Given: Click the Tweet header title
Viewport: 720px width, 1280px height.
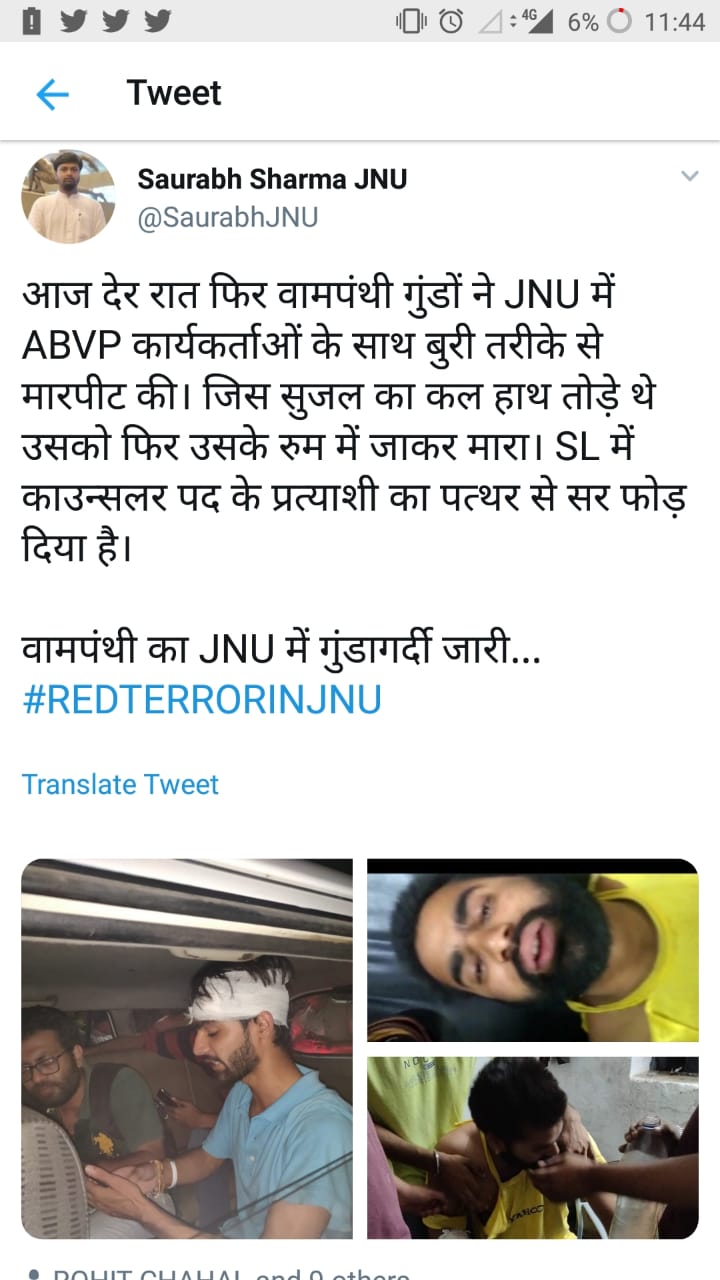Looking at the screenshot, I should pyautogui.click(x=174, y=93).
